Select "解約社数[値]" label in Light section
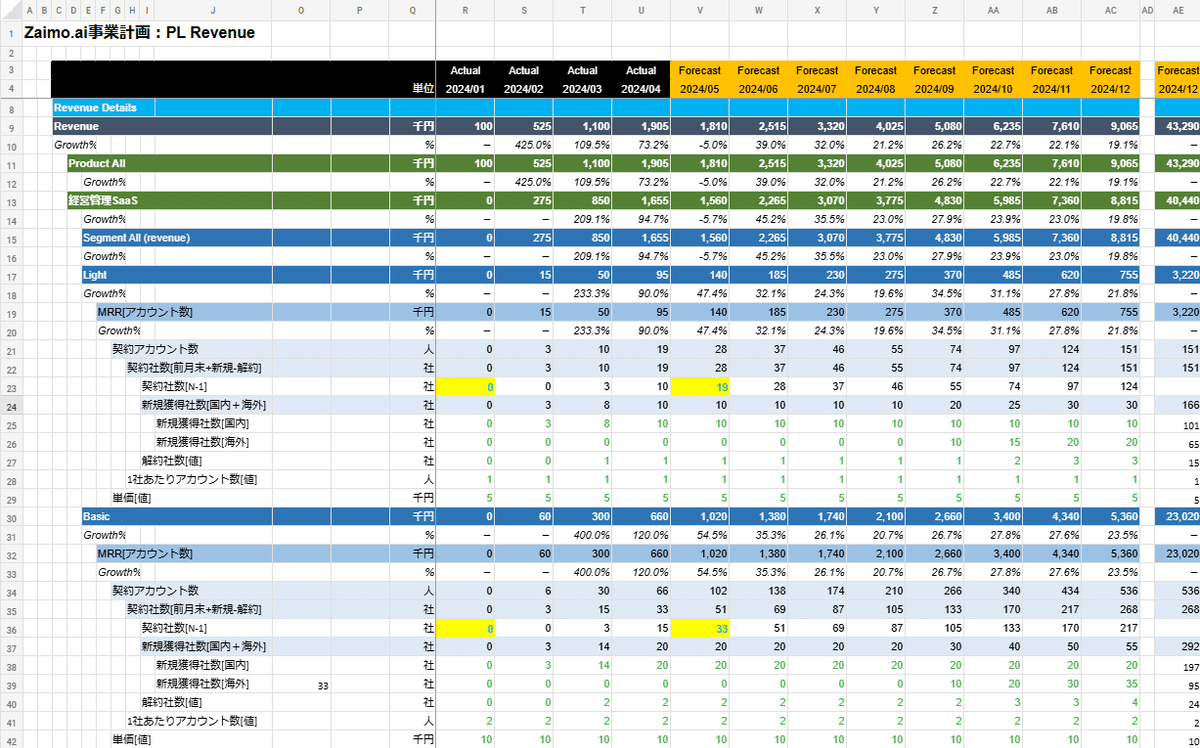The image size is (1200, 748). [x=174, y=461]
